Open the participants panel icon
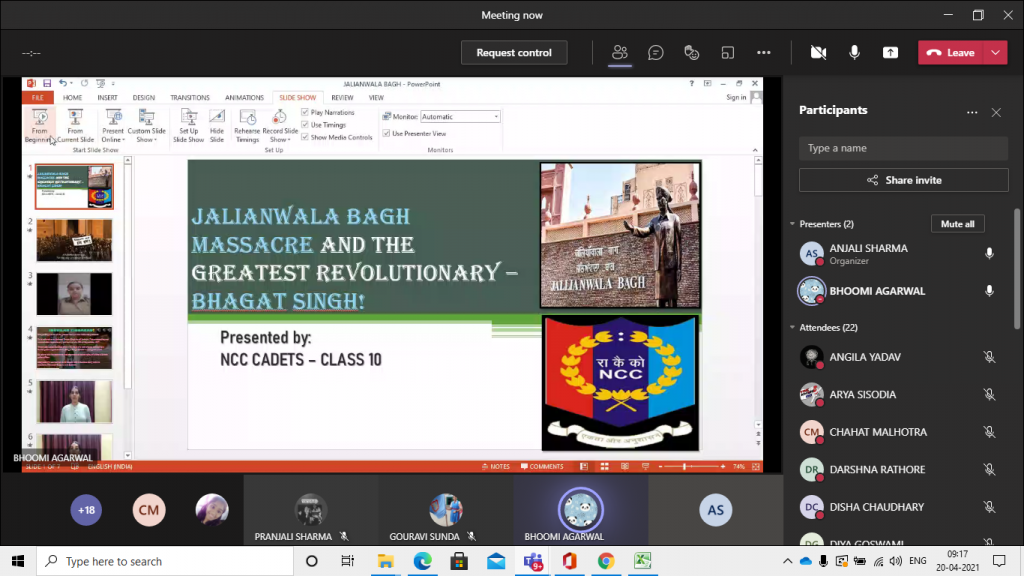Screen dimensions: 1024x576 (620, 53)
